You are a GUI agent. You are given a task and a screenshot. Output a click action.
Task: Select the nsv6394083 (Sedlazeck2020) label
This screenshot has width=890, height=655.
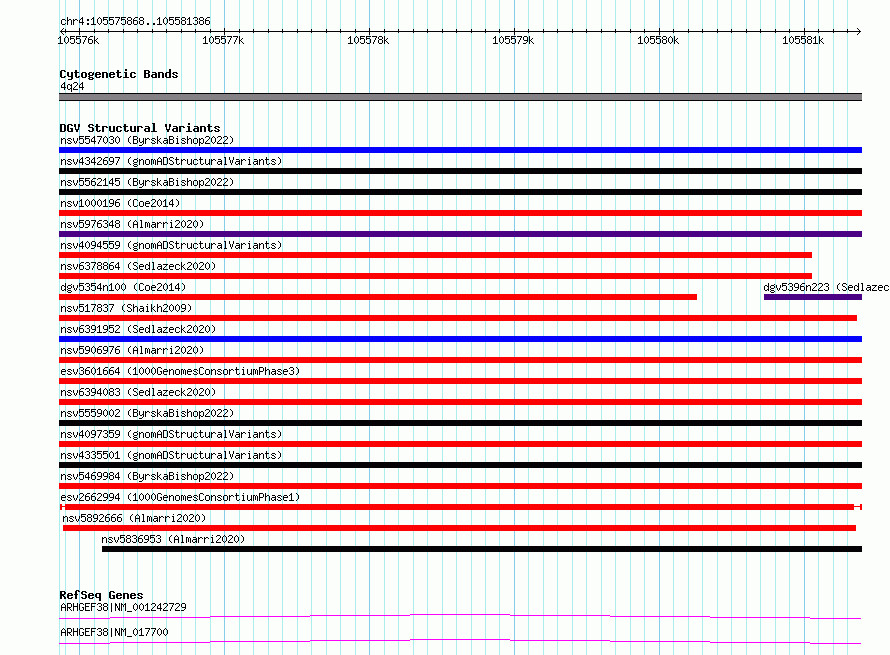point(138,392)
